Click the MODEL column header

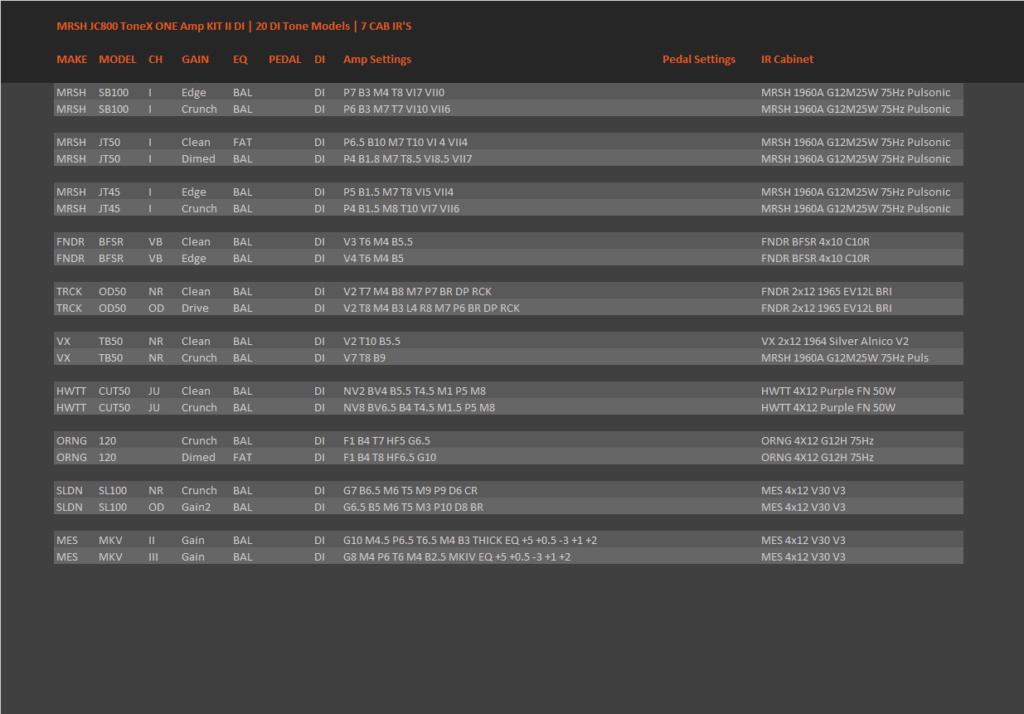point(118,59)
